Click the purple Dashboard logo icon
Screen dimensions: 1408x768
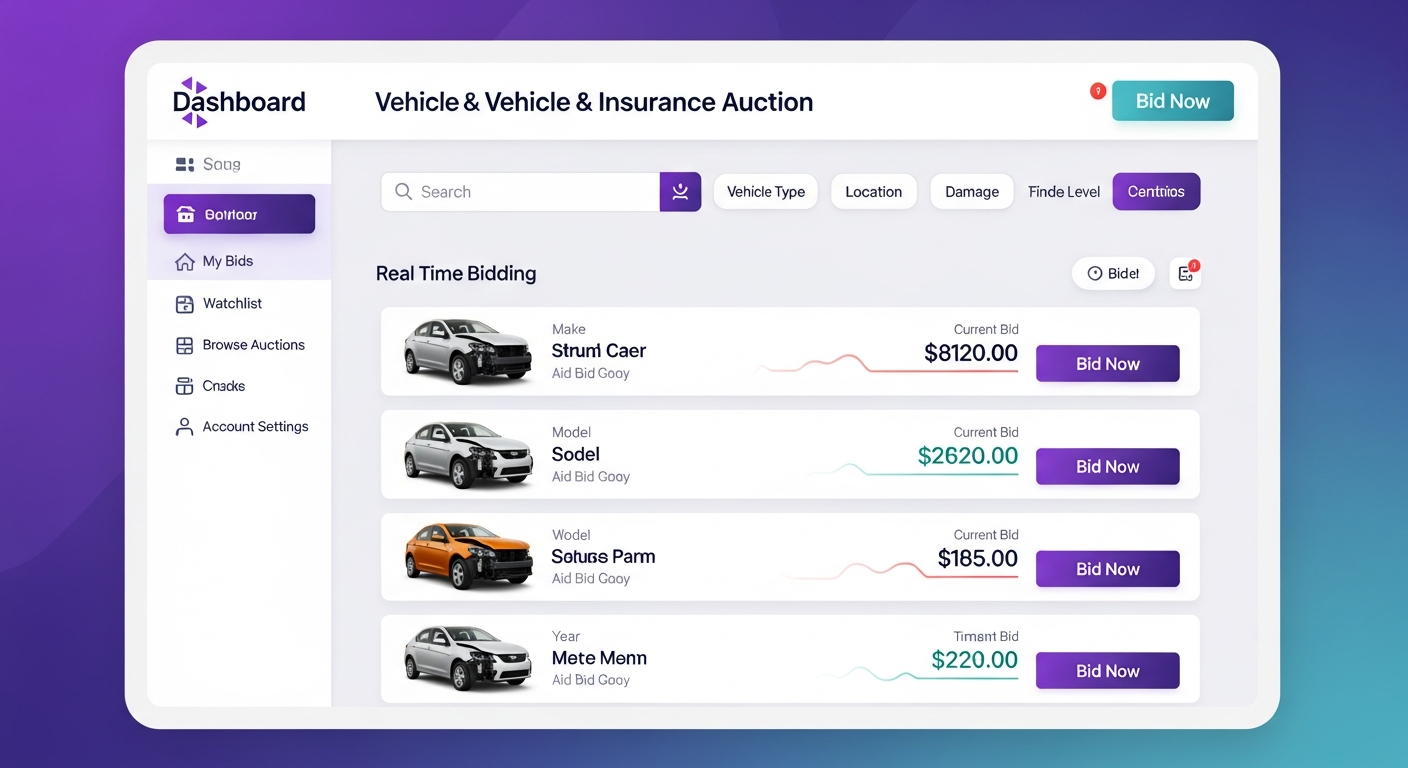[x=194, y=102]
